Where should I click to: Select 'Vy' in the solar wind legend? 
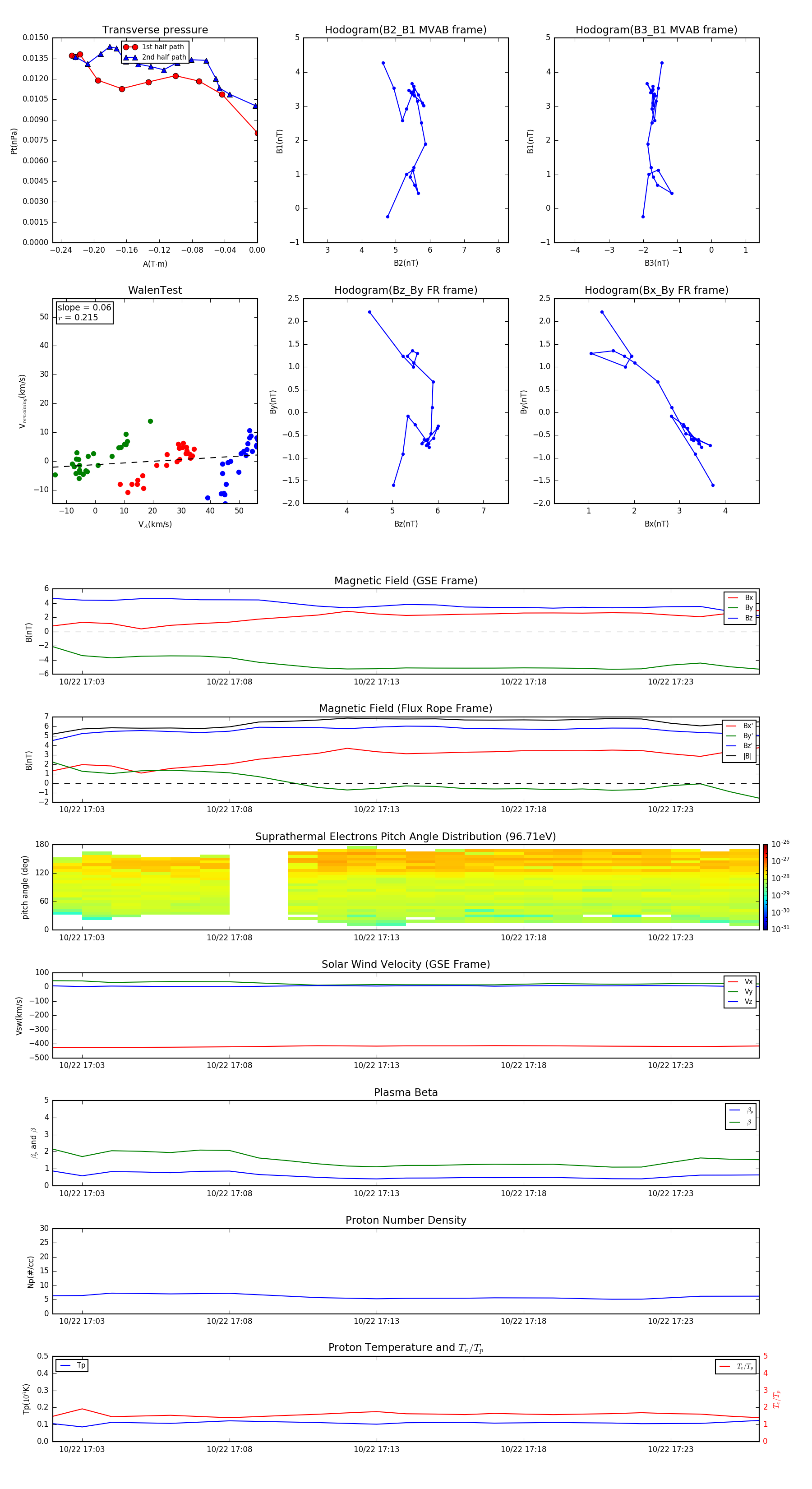click(740, 991)
